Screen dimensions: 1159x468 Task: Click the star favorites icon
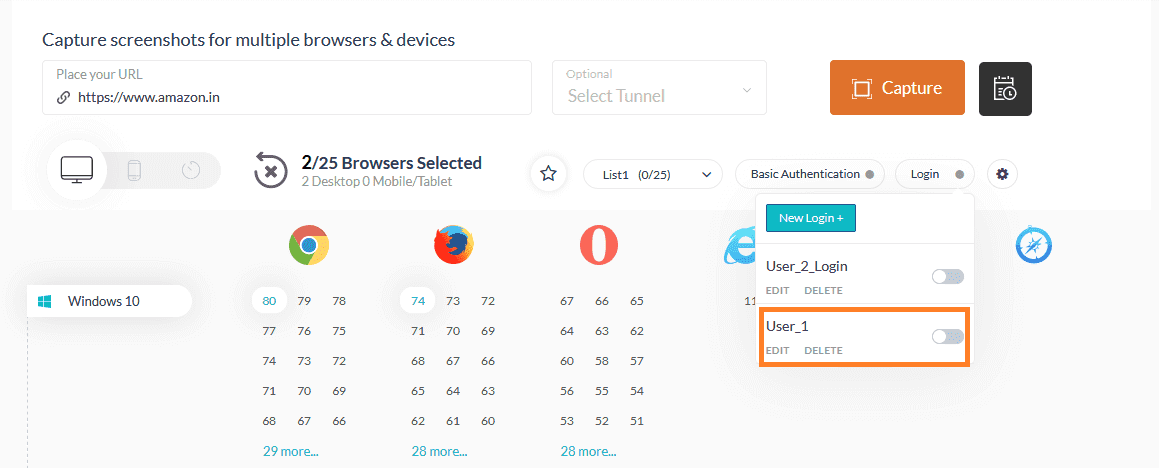pos(548,174)
